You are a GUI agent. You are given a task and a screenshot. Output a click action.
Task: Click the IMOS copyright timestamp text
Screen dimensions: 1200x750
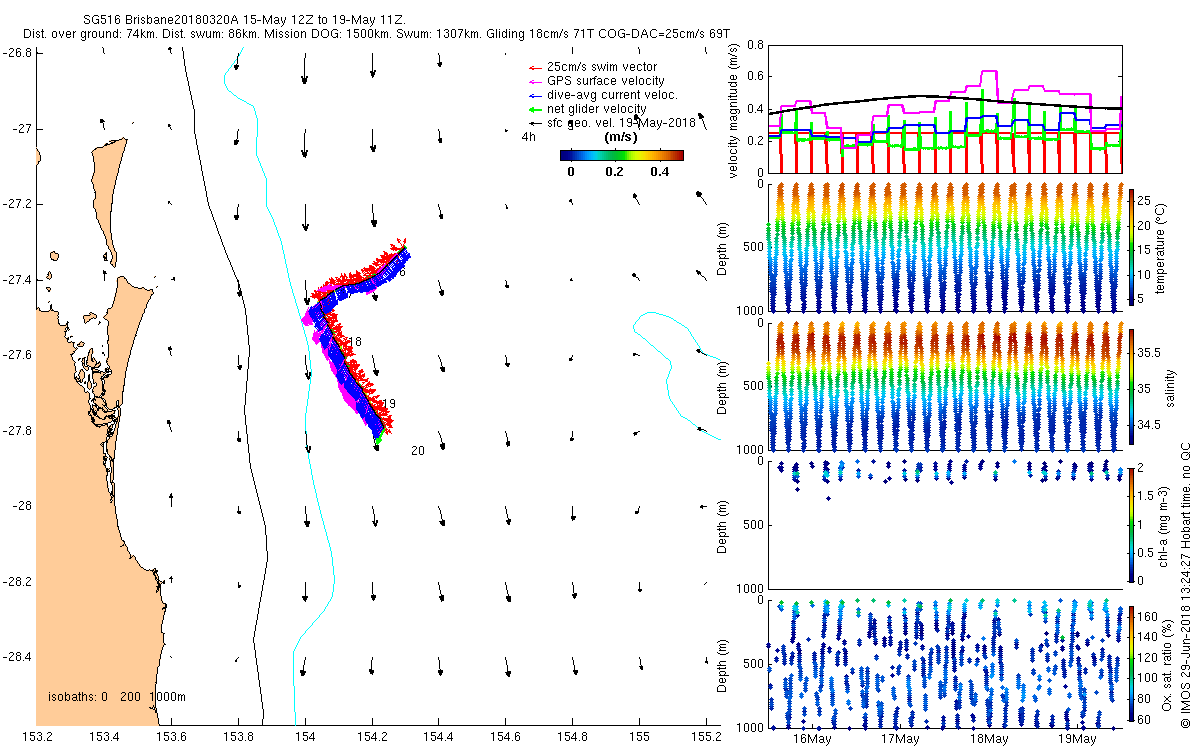[1185, 585]
